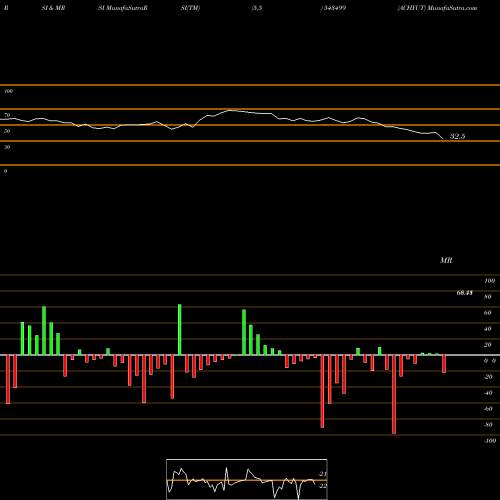
Task: Click the RSI current value label 32.5
Action: (457, 136)
